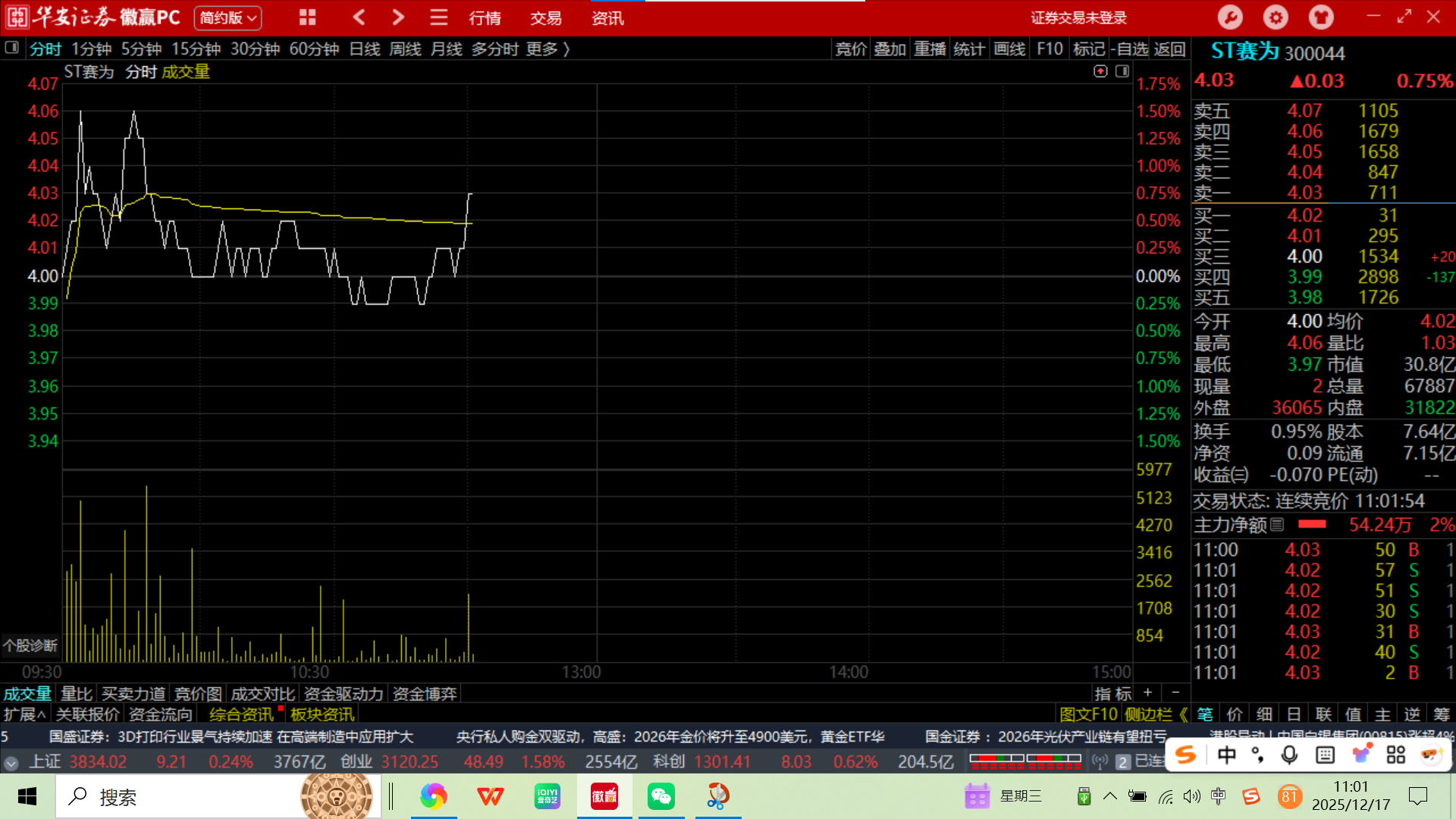The image size is (1456, 819).
Task: Click the Sogou microphone voice input icon
Action: [x=1289, y=755]
